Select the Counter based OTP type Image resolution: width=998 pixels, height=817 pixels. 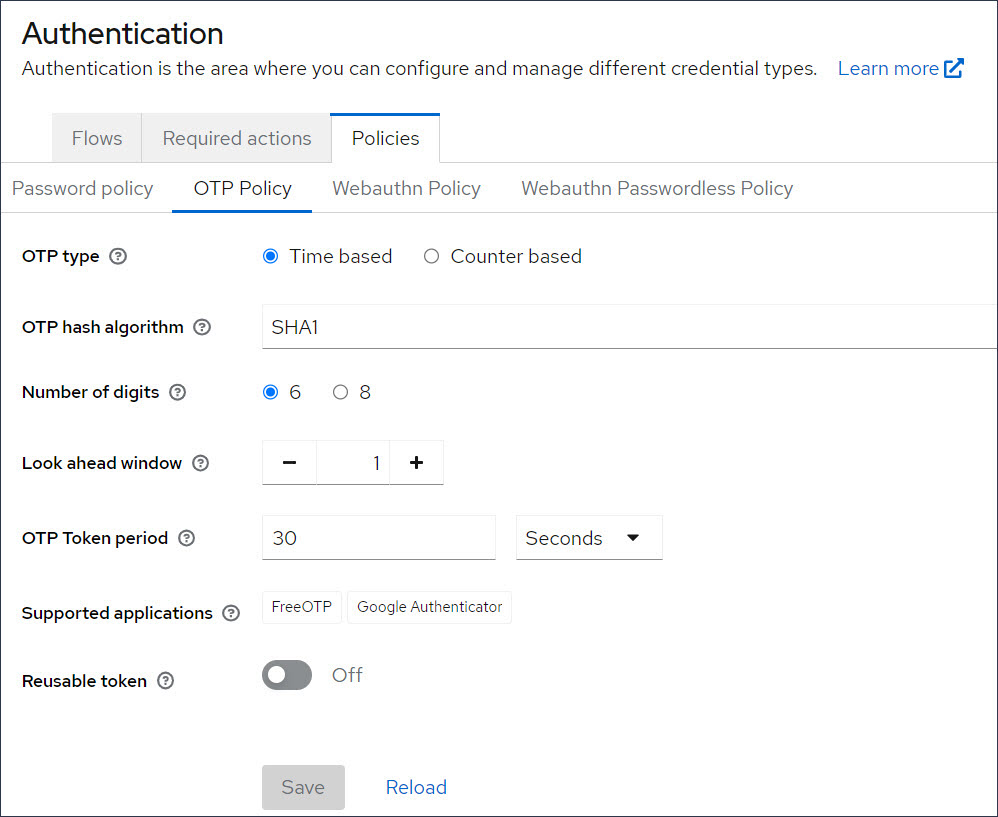point(431,256)
